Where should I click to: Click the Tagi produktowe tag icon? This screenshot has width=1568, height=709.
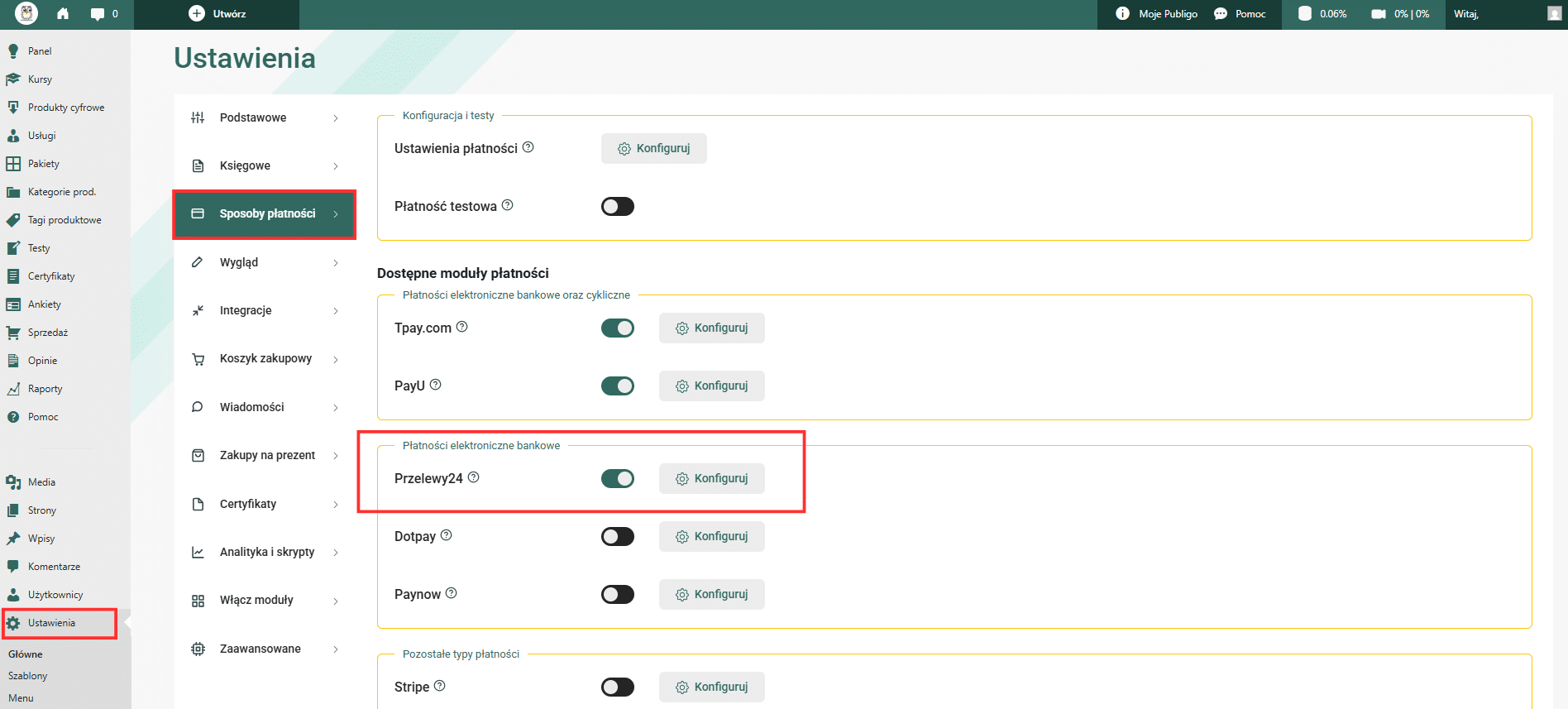click(13, 220)
